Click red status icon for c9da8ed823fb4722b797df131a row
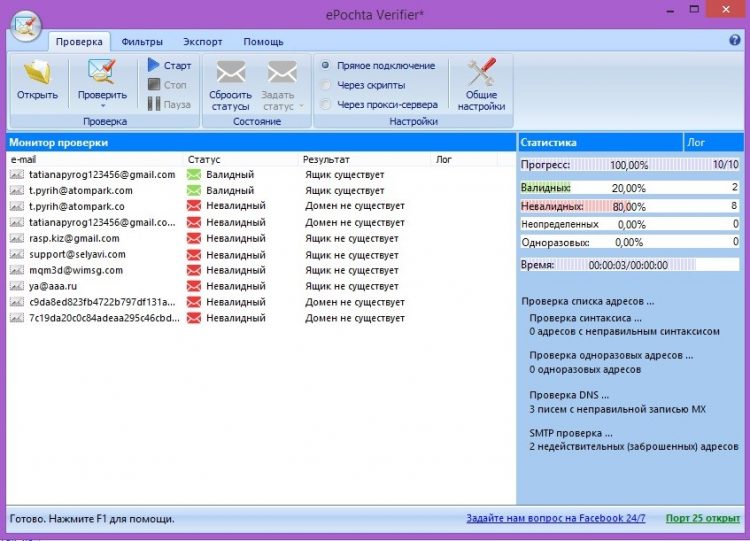Screen dimensions: 750x541 (194, 302)
